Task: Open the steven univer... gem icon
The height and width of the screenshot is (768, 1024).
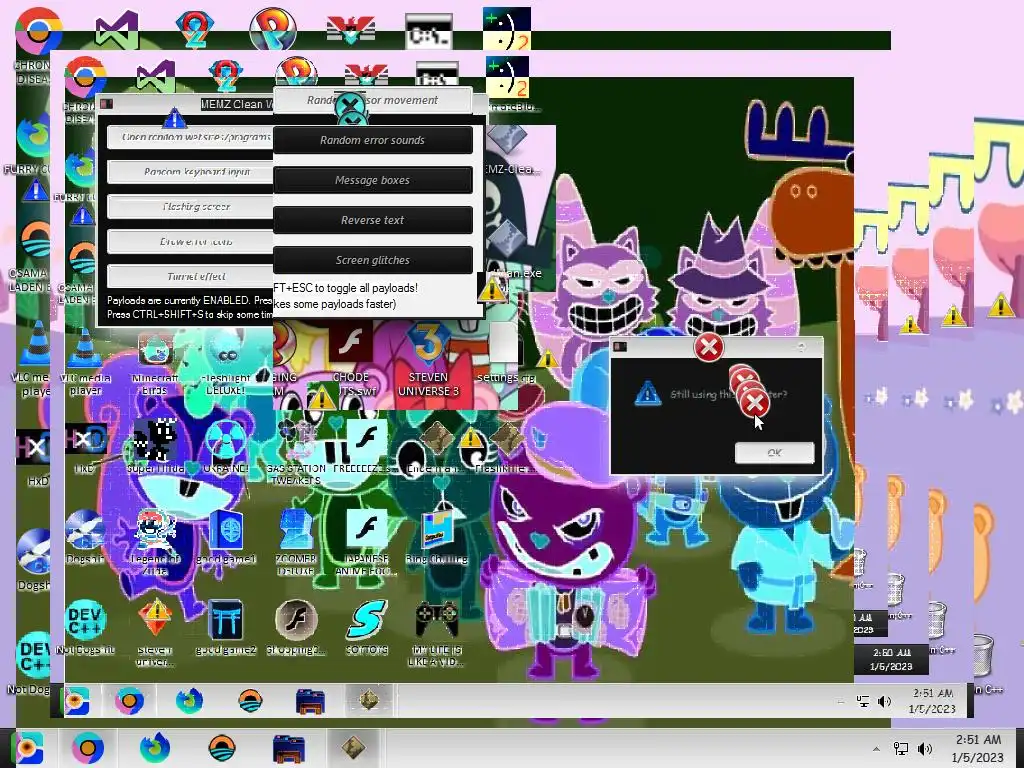Action: pos(155,633)
